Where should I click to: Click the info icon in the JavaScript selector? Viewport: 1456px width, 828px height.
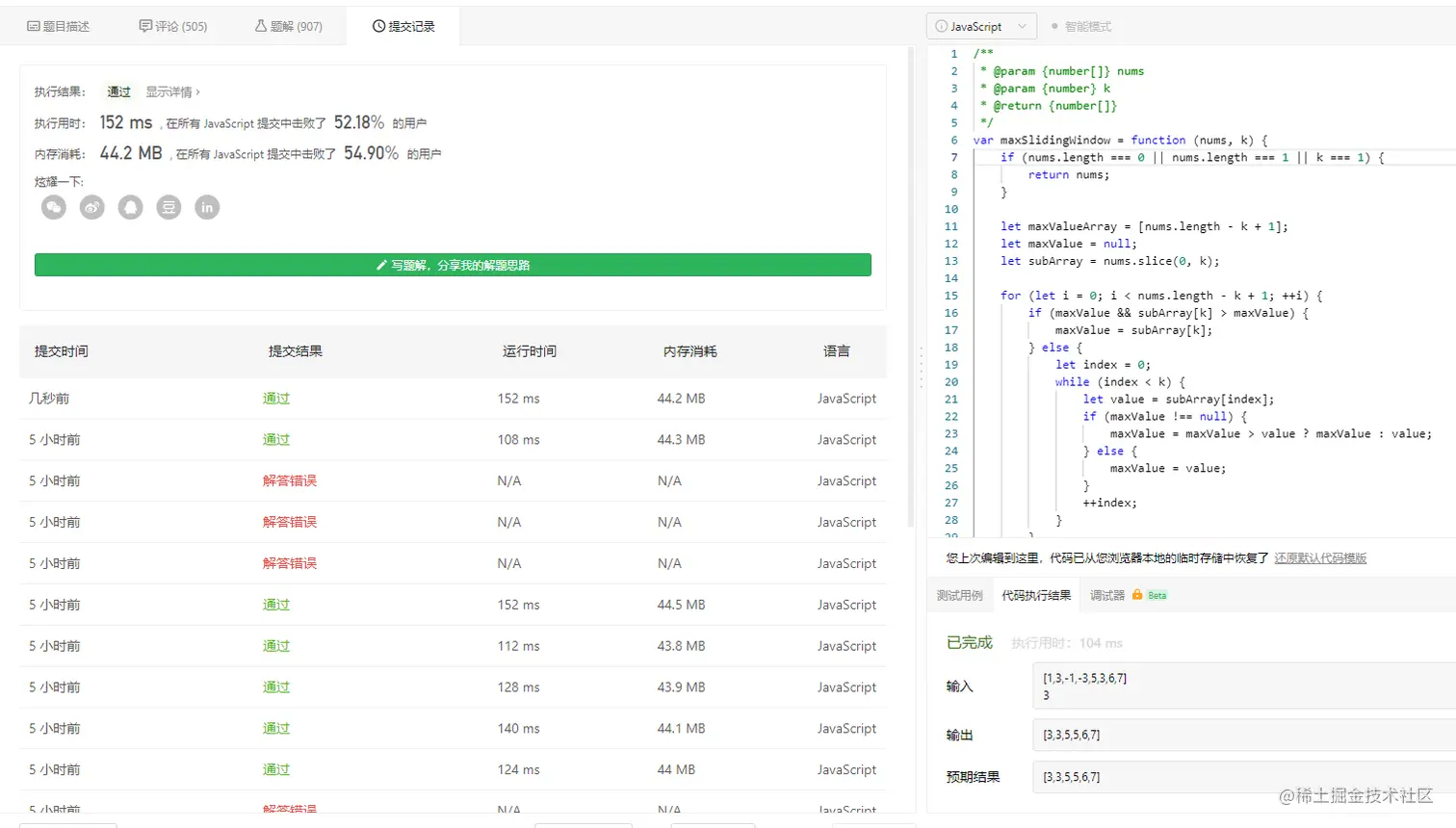(941, 26)
